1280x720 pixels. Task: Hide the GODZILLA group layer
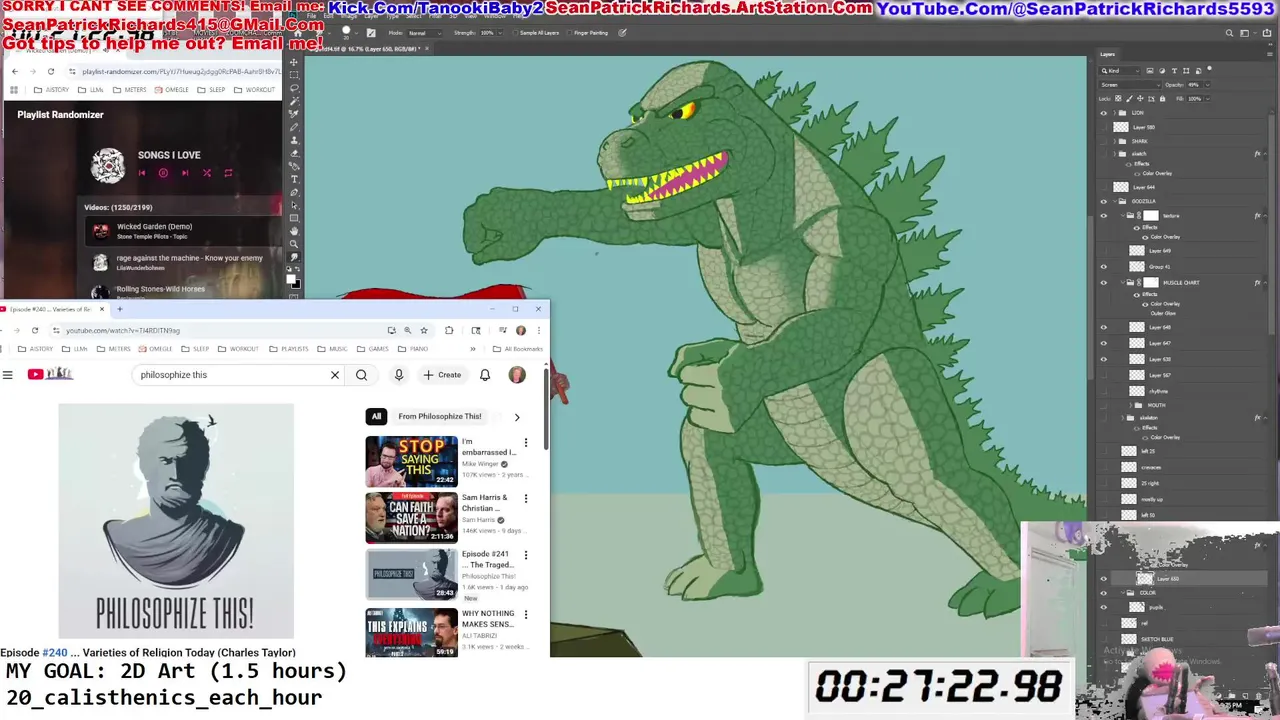click(x=1104, y=201)
